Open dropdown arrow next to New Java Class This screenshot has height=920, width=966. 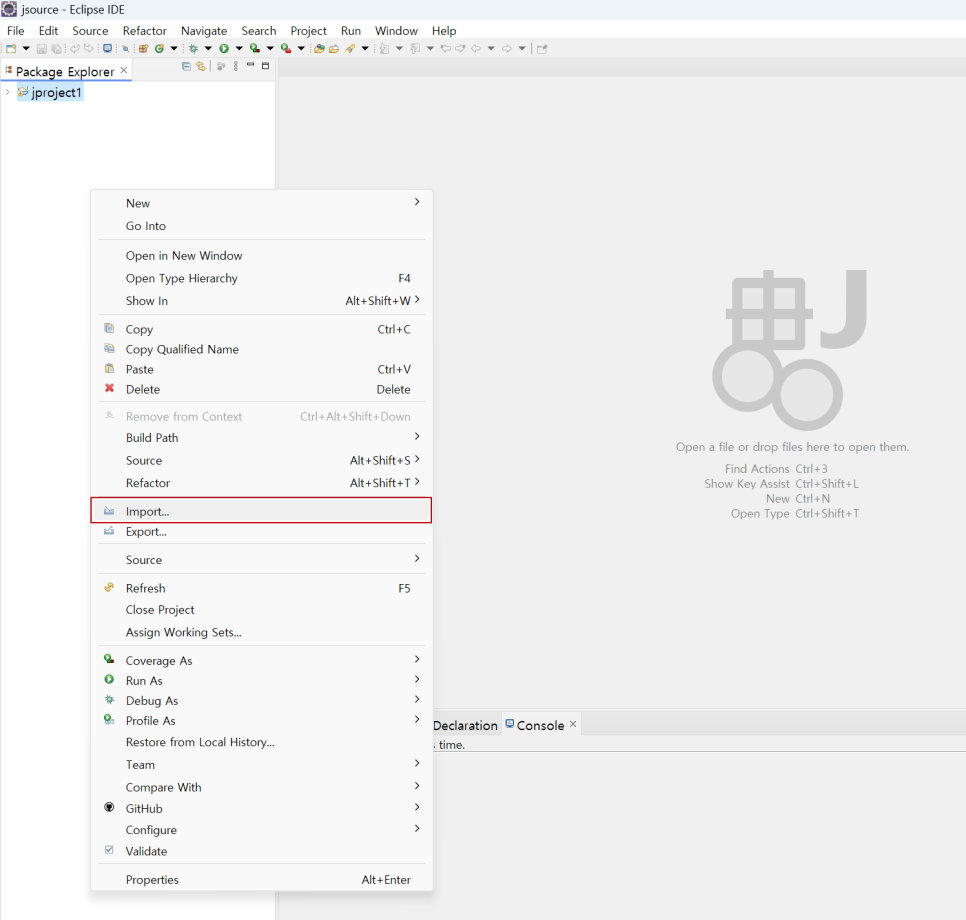pos(174,49)
